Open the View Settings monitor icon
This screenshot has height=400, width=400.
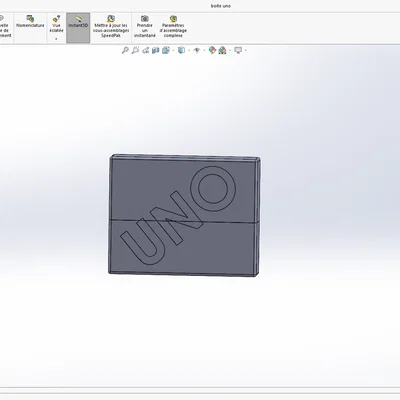pos(238,50)
